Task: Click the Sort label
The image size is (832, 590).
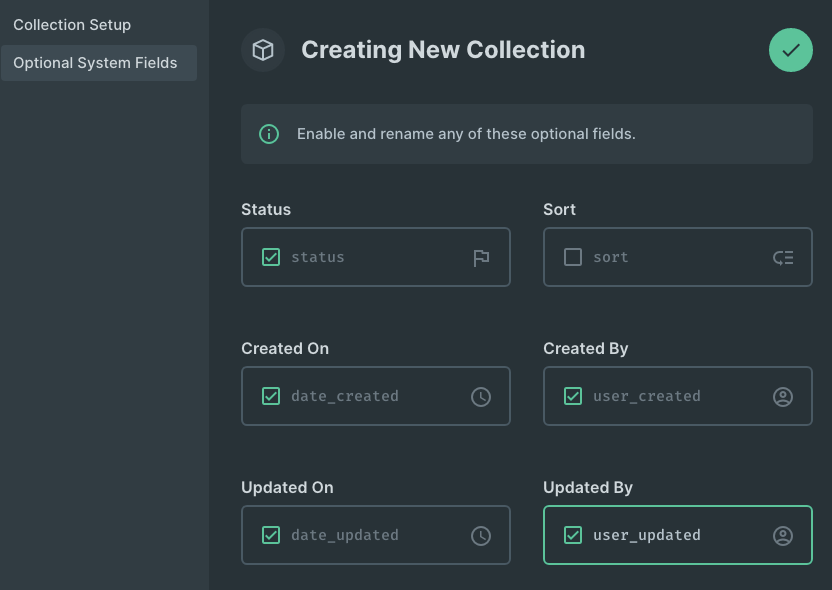Action: coord(559,210)
